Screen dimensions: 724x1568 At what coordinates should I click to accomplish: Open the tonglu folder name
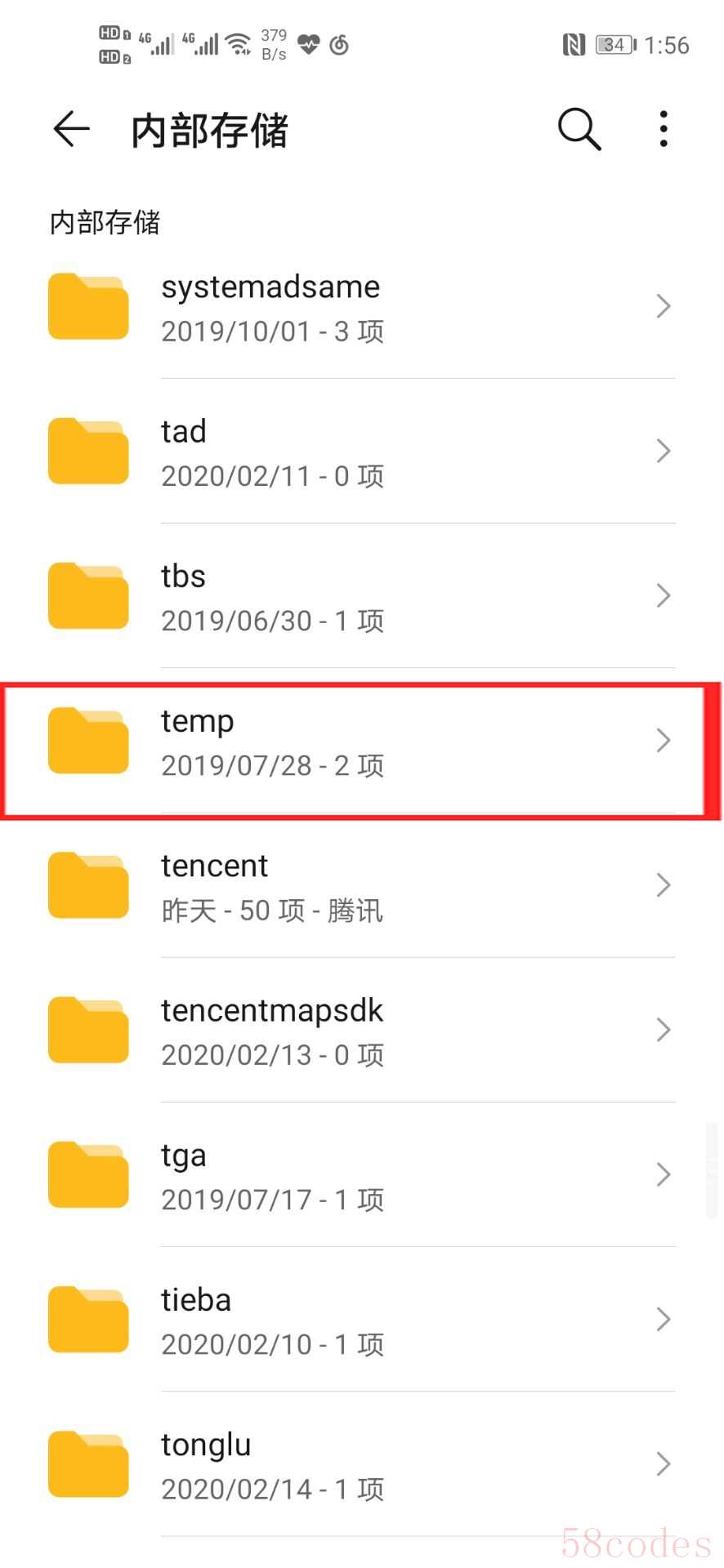(206, 1445)
